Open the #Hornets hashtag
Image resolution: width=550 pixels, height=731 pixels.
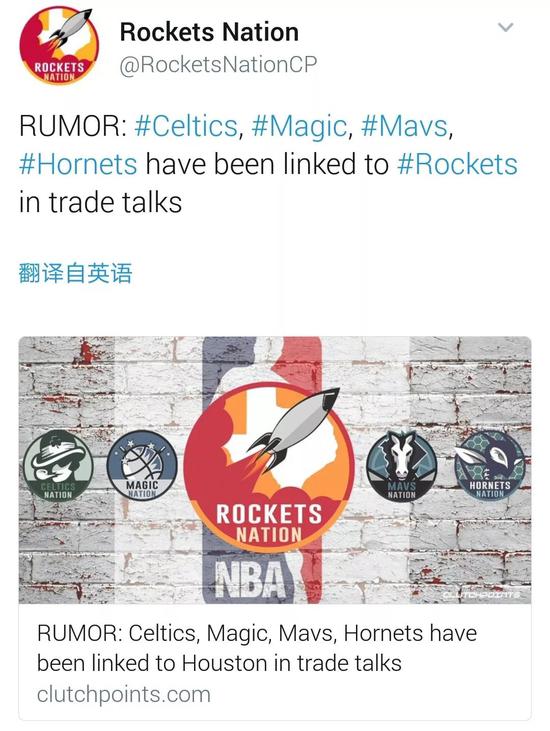pyautogui.click(x=78, y=165)
